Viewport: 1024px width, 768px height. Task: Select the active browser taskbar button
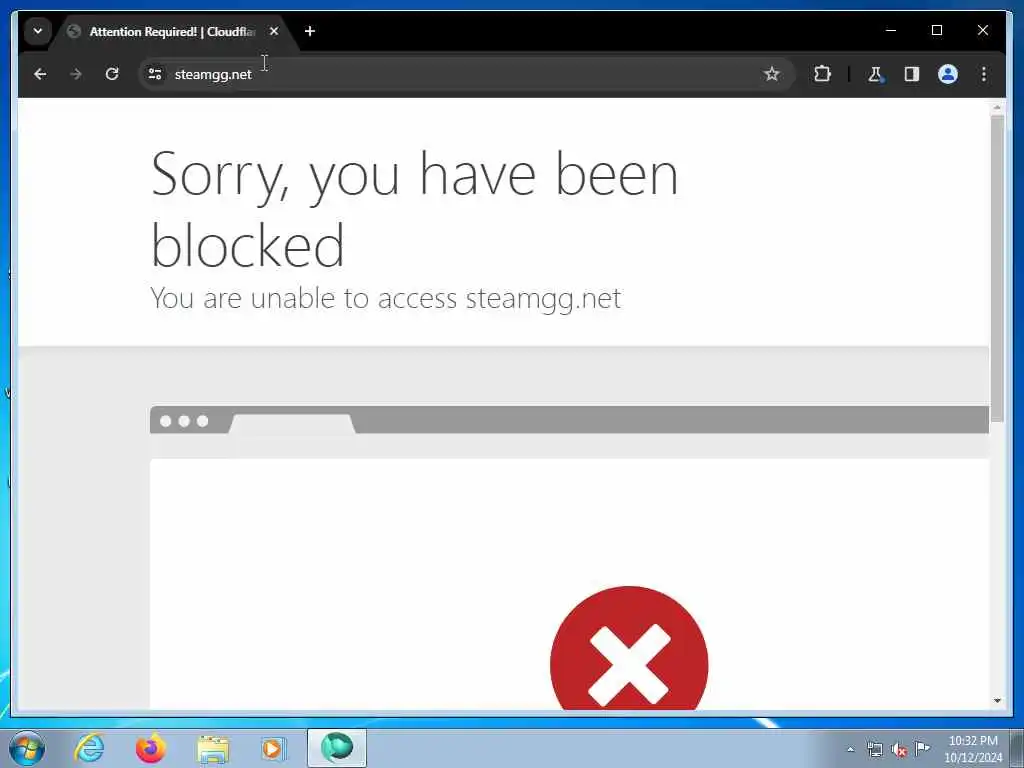tap(337, 748)
